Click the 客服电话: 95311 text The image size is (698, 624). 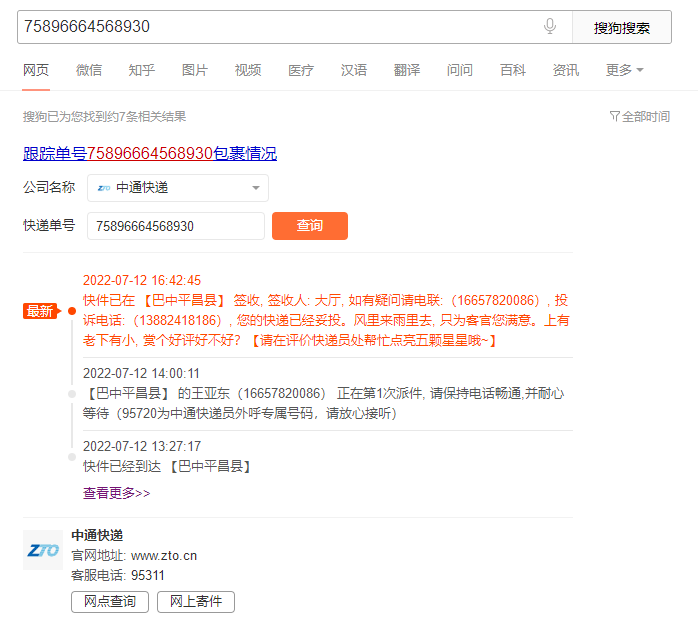[x=118, y=575]
